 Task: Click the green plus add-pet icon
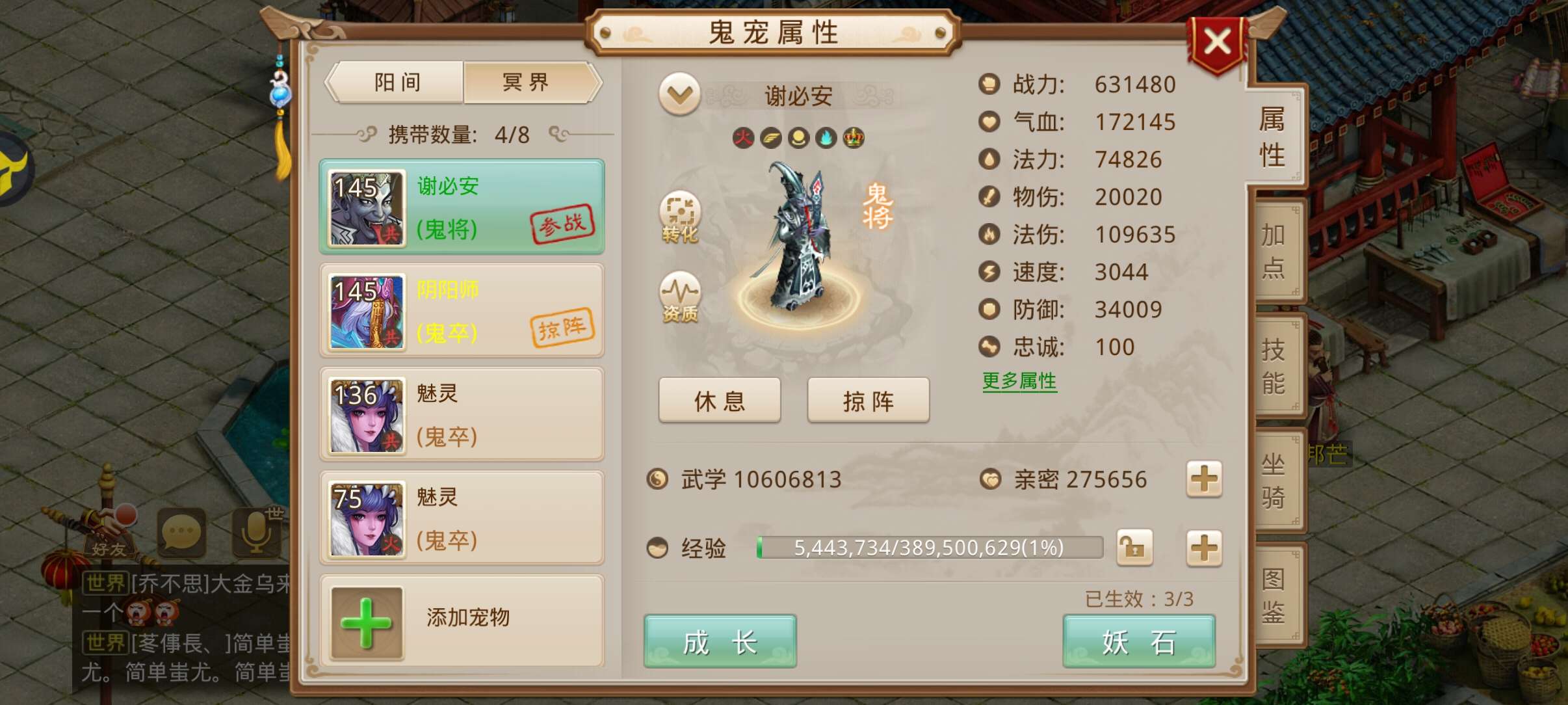pyautogui.click(x=366, y=623)
